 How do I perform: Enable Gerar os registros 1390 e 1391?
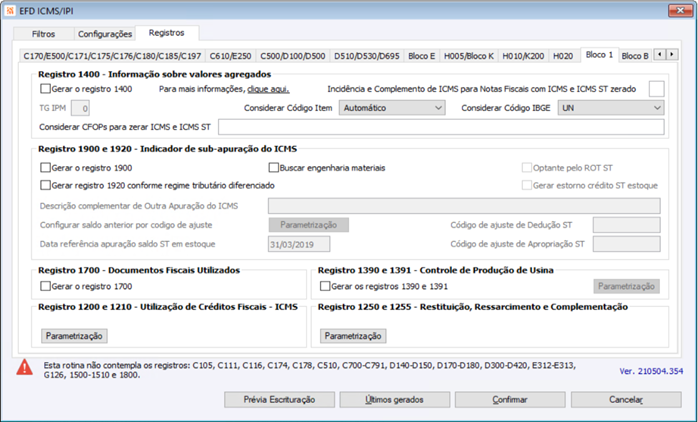tap(325, 286)
